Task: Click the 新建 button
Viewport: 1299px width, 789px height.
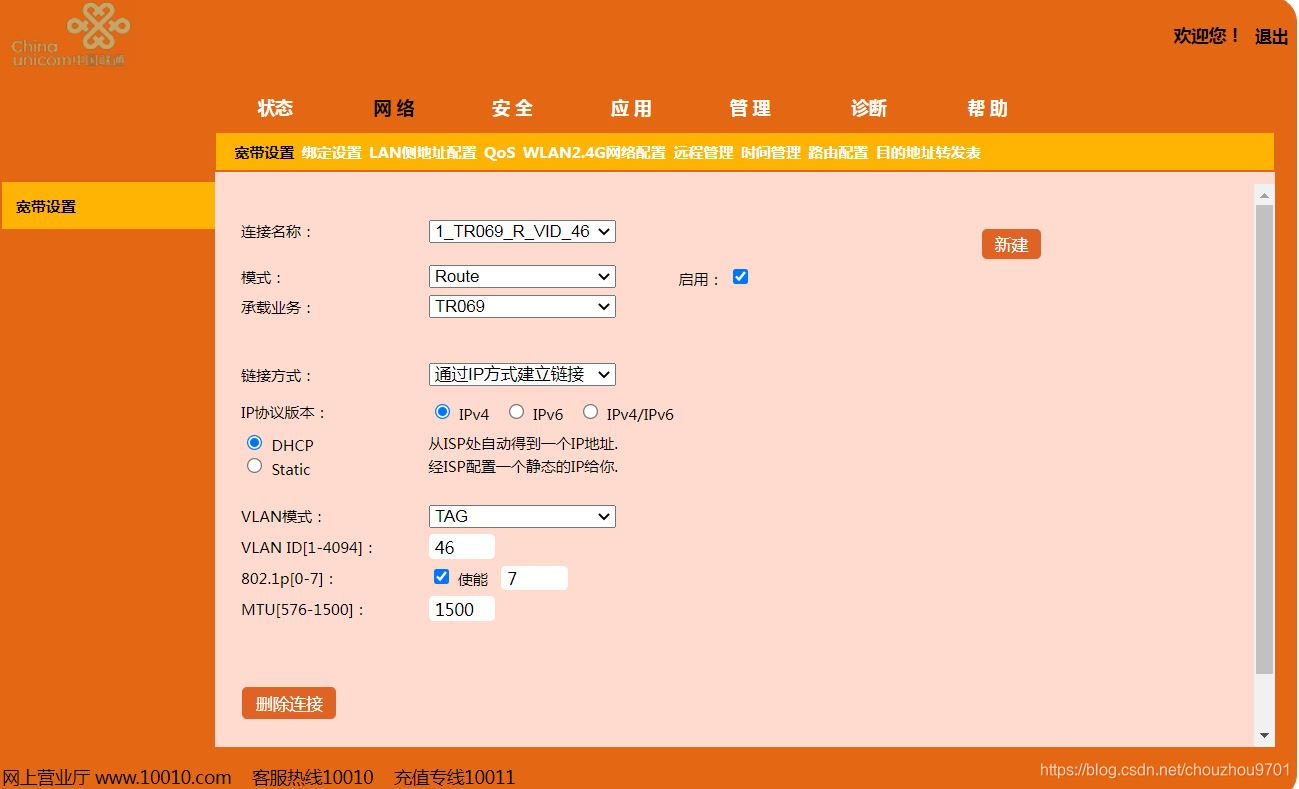Action: click(x=1011, y=244)
